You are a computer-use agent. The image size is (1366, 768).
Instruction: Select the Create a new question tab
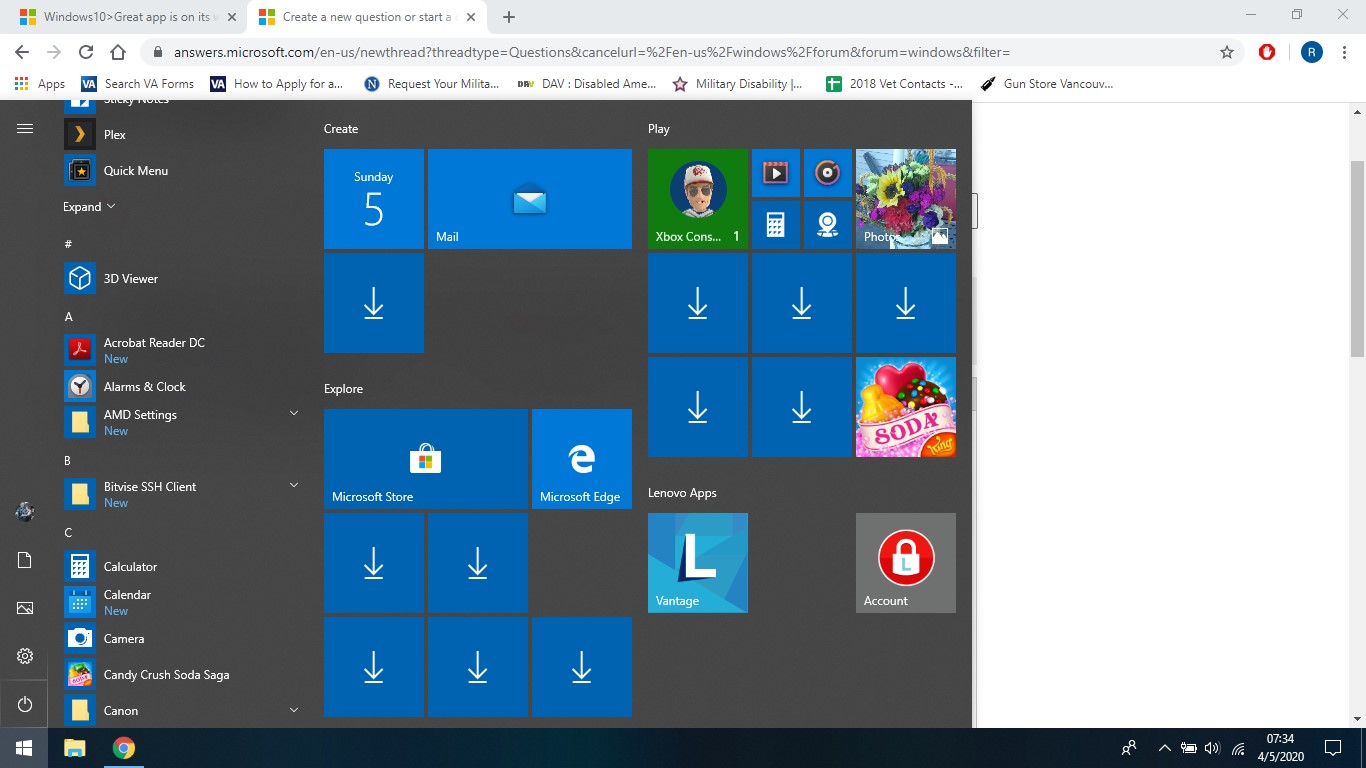pos(366,17)
